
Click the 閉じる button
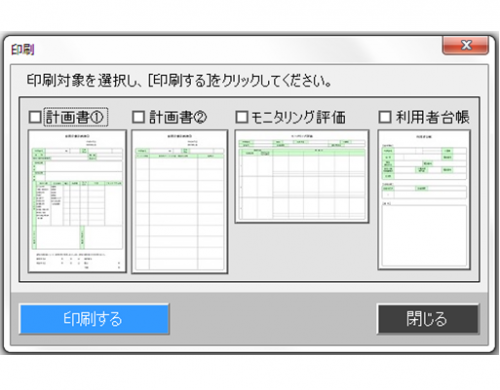point(428,319)
